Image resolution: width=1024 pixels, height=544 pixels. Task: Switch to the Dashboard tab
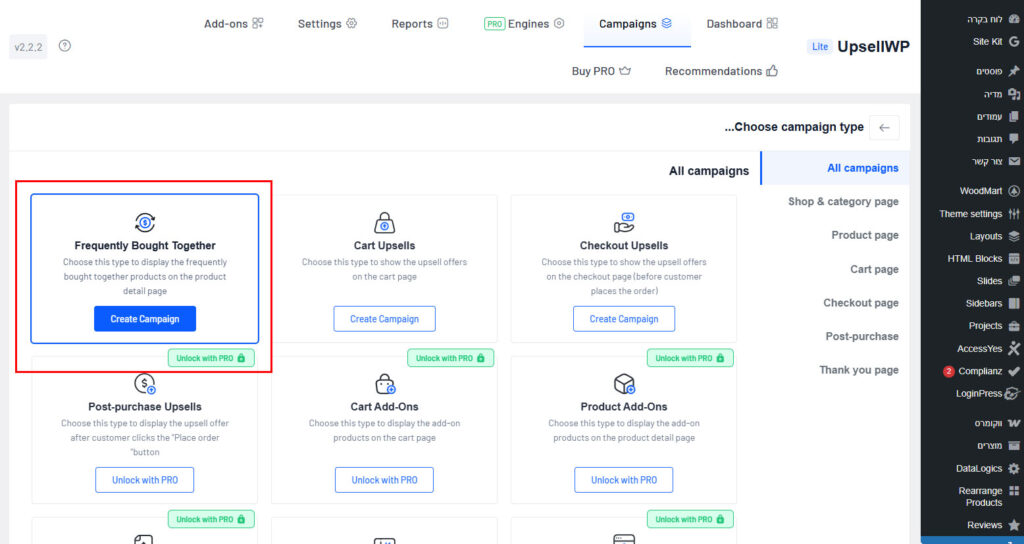pos(741,24)
